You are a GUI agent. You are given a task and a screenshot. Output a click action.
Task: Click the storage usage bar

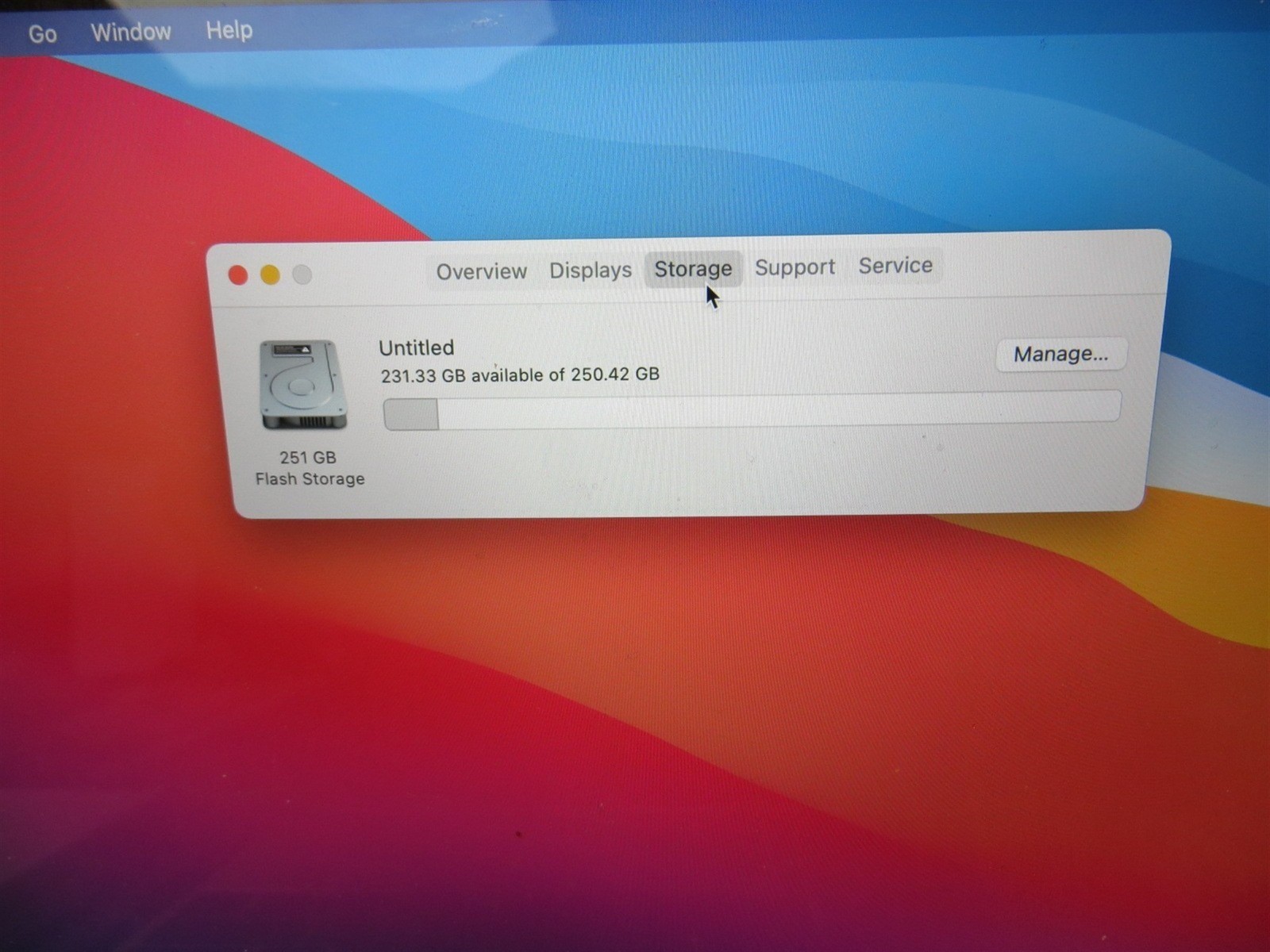point(752,411)
